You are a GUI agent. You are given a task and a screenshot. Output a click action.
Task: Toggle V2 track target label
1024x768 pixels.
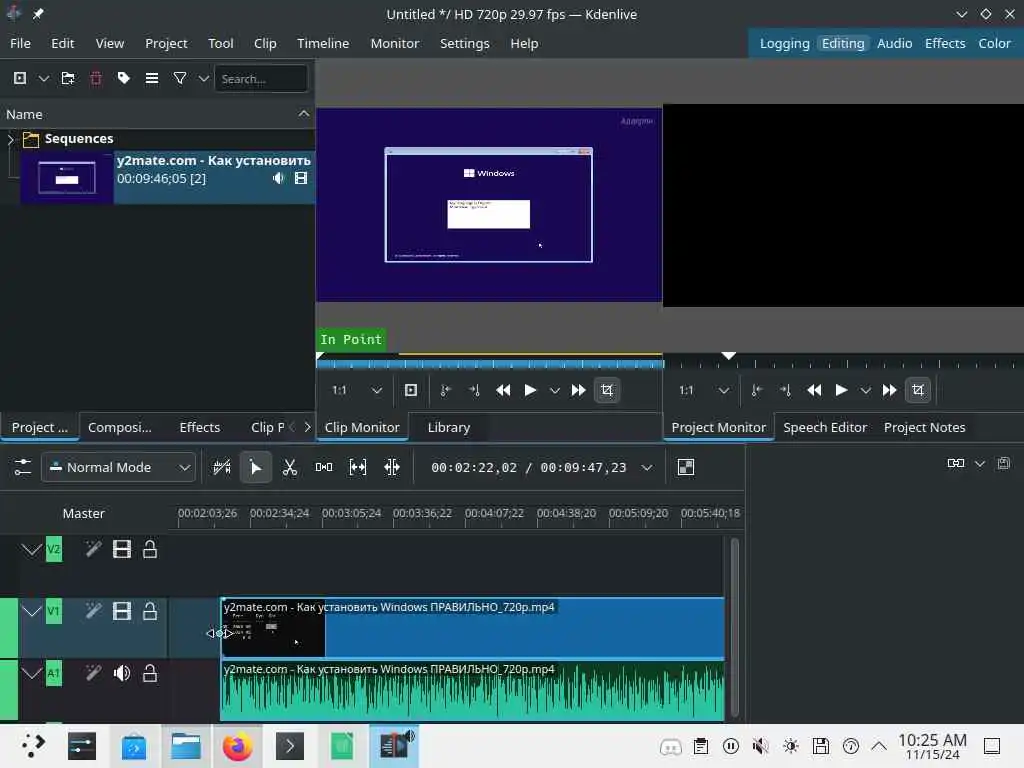(54, 549)
